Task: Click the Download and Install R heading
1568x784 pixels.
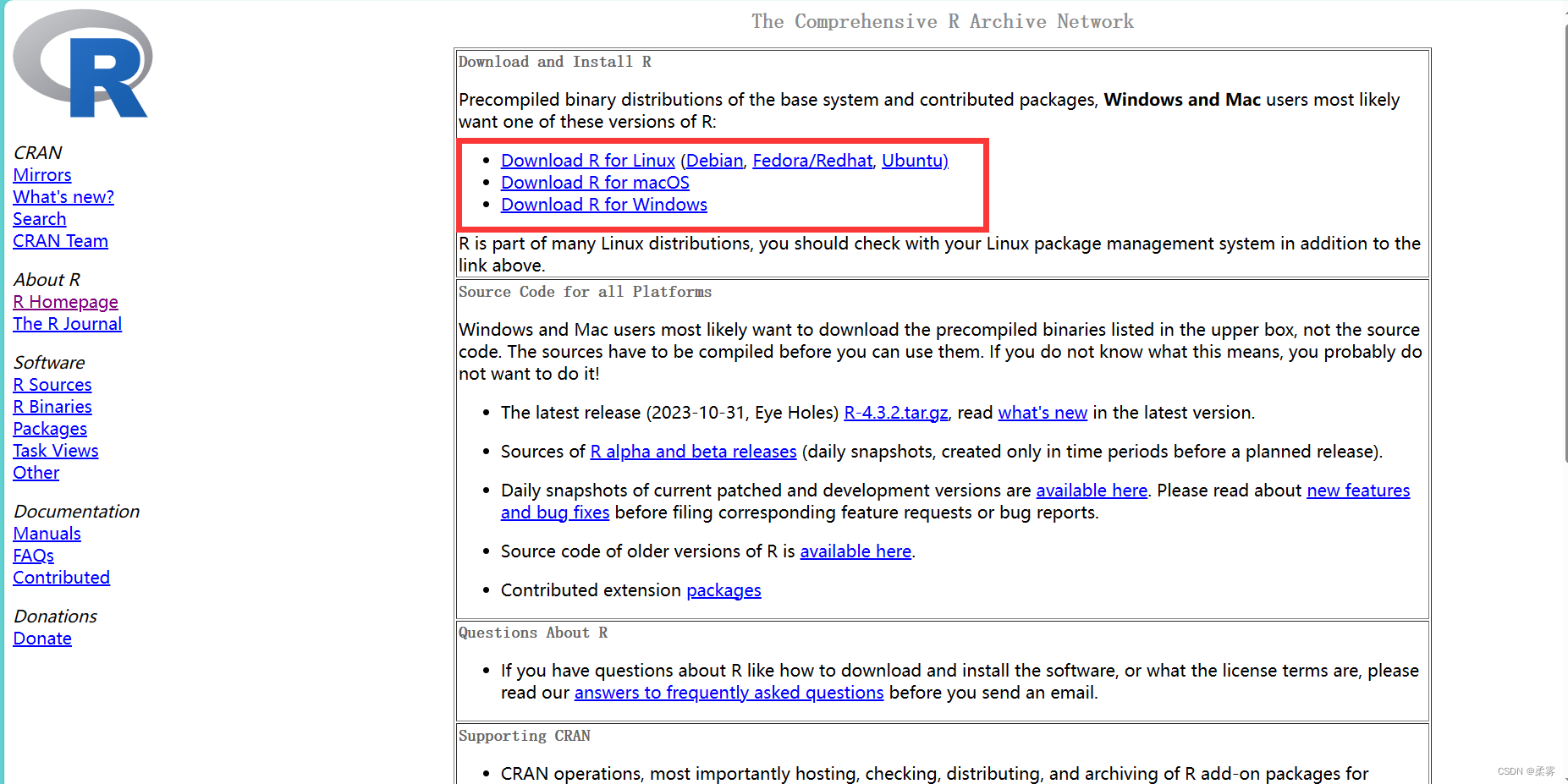Action: [555, 62]
